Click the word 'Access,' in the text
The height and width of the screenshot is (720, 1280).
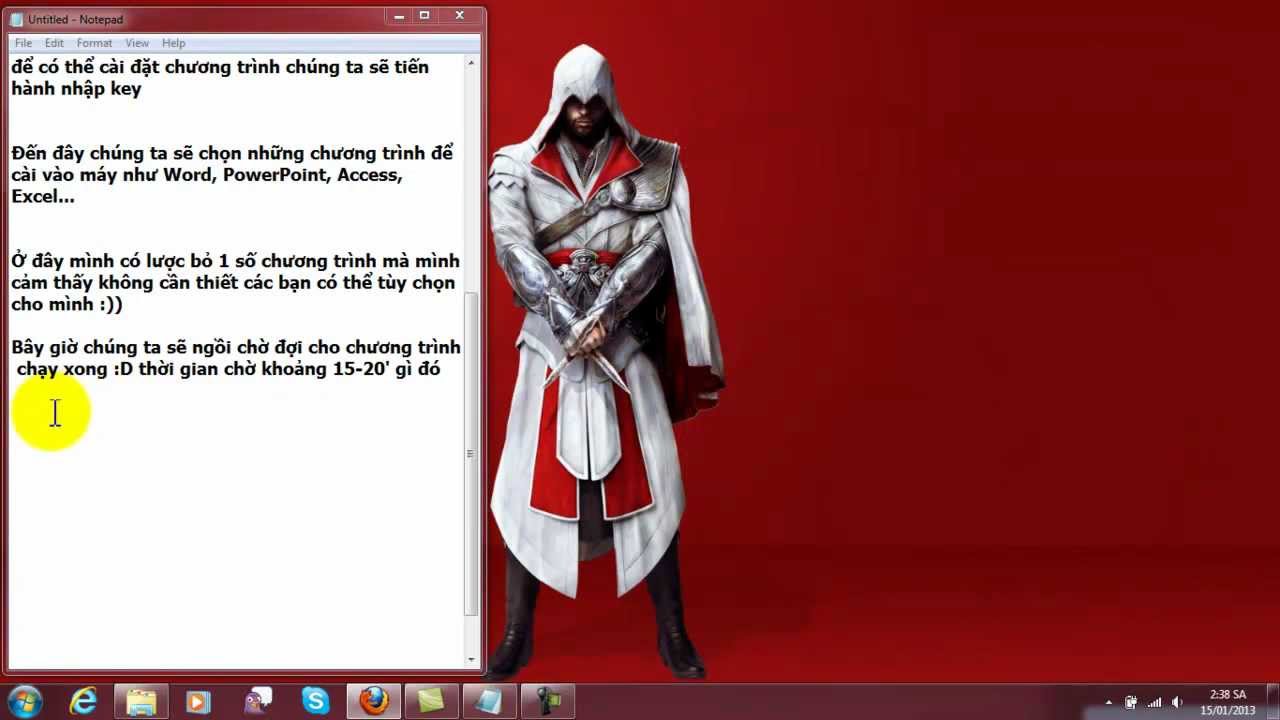click(369, 175)
